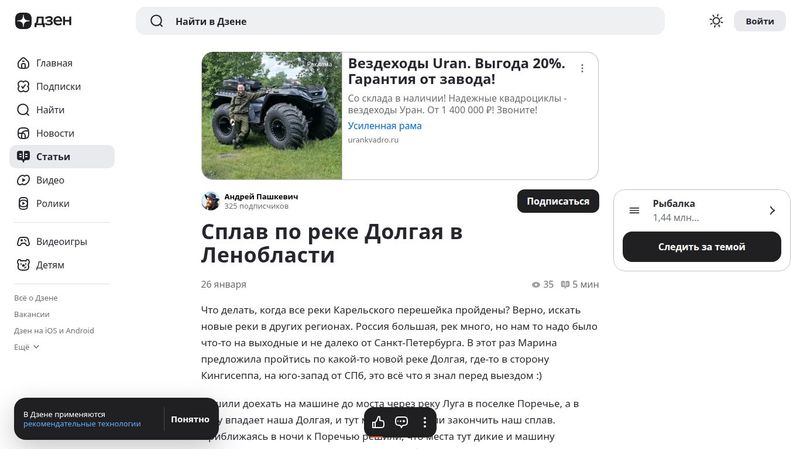Toggle the light/dark theme sun icon
This screenshot has width=800, height=449.
[x=716, y=21]
